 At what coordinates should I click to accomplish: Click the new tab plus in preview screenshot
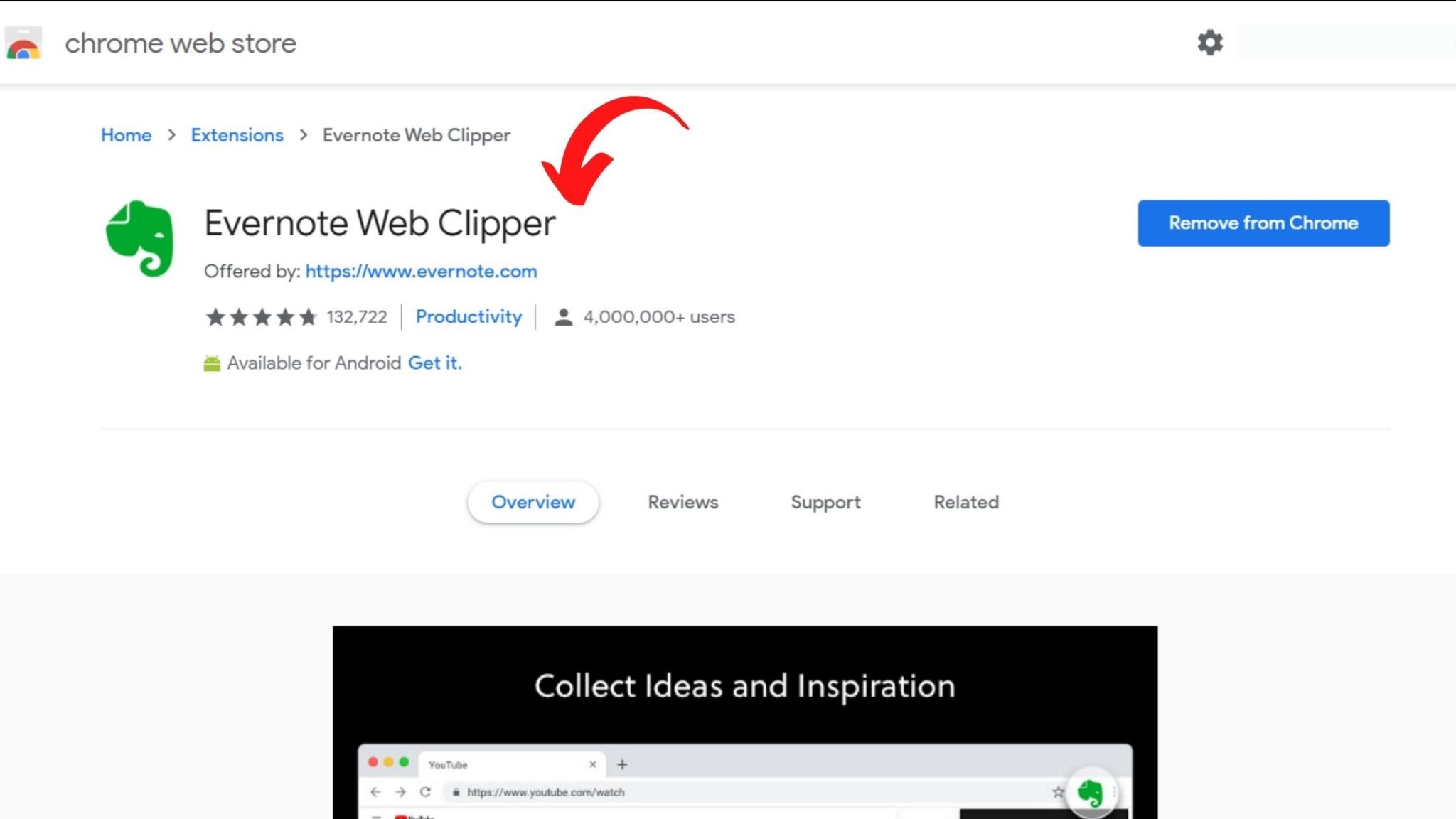click(622, 764)
